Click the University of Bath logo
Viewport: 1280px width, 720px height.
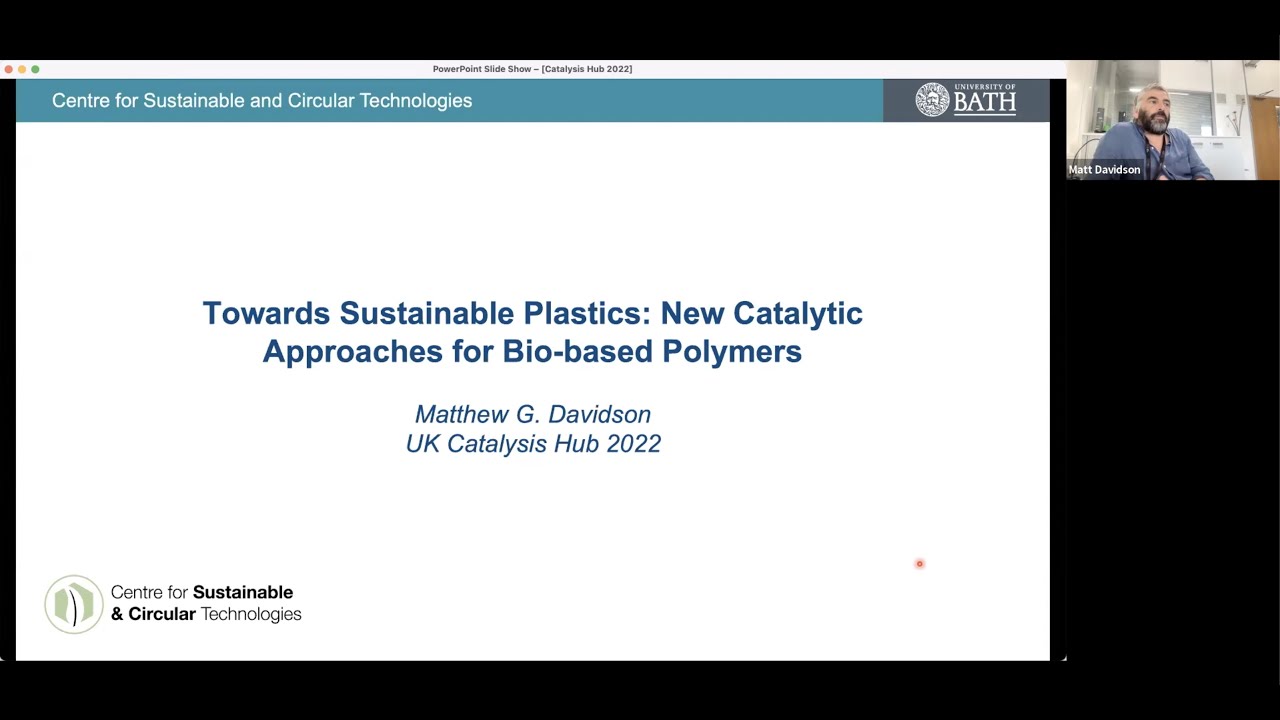click(966, 100)
